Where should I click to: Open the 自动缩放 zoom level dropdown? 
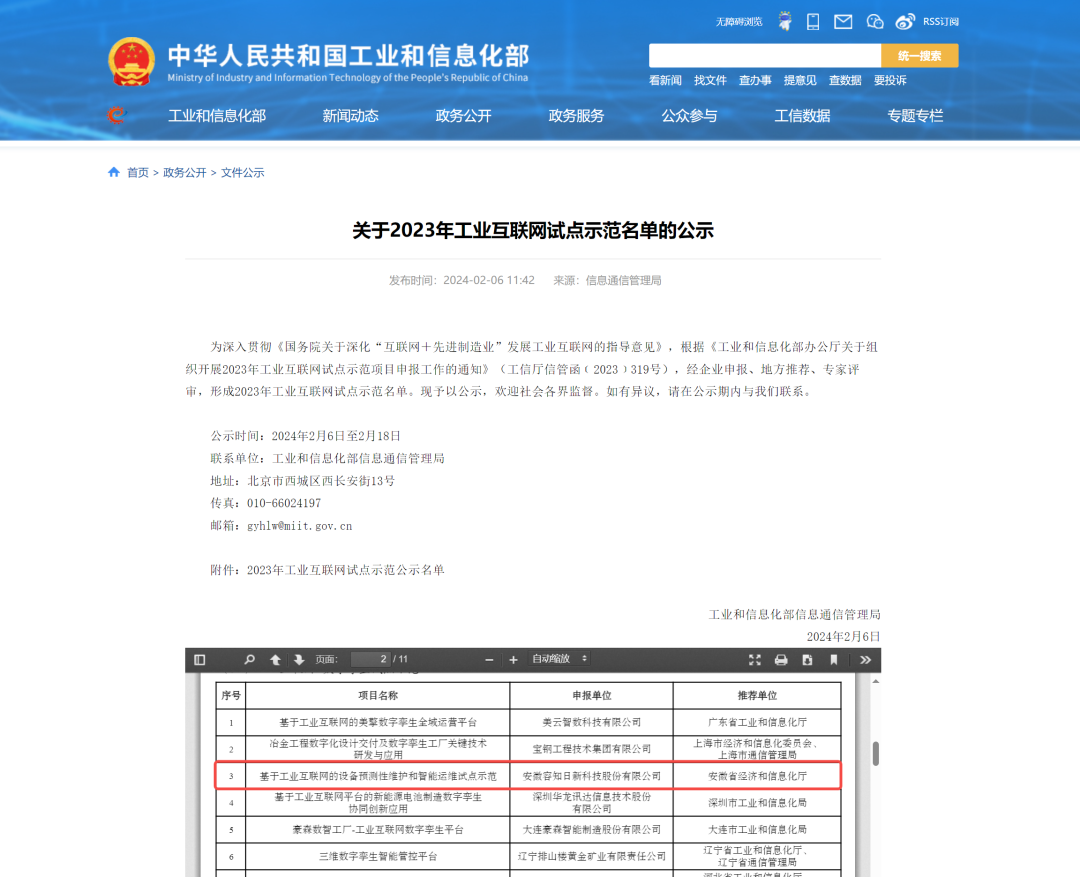coord(557,659)
